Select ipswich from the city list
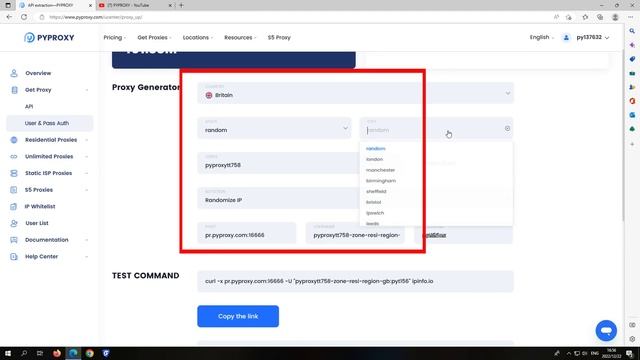 pos(375,213)
